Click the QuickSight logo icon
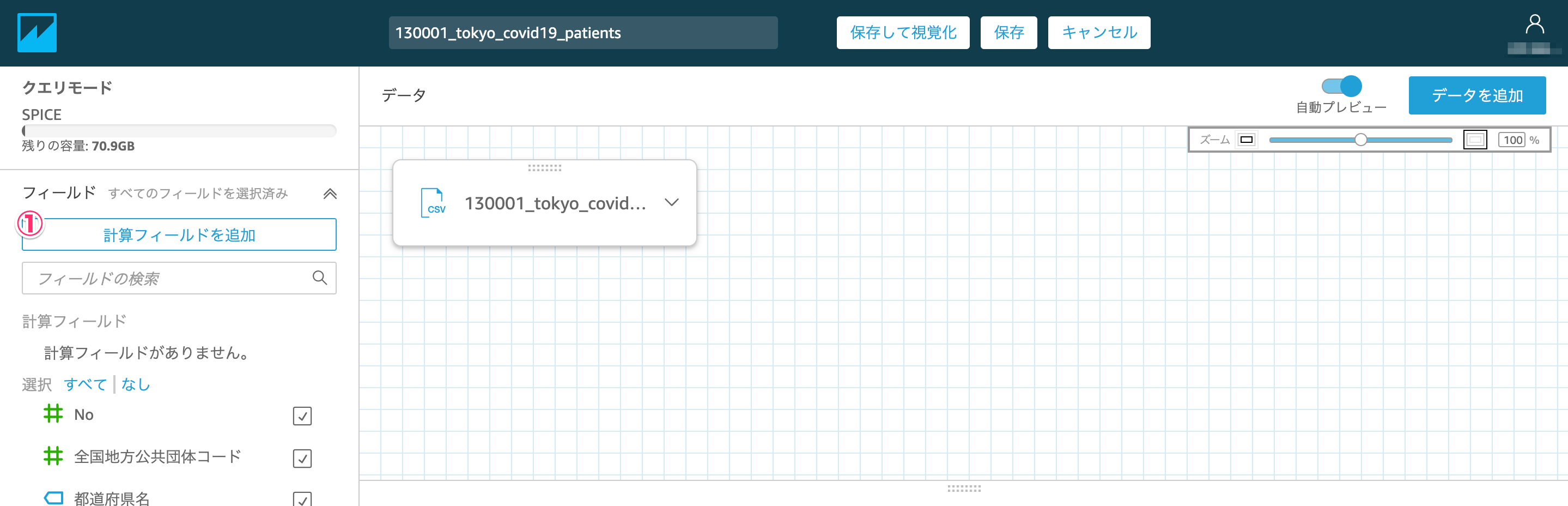 pos(37,33)
